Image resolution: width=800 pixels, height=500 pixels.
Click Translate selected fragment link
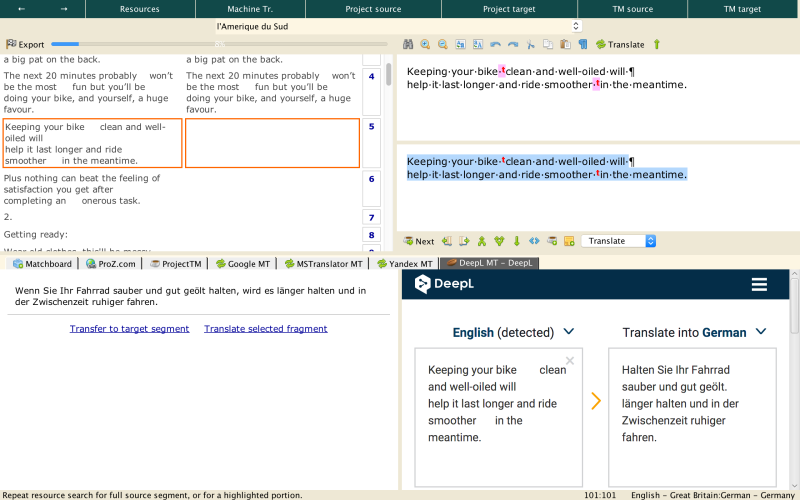pos(266,329)
